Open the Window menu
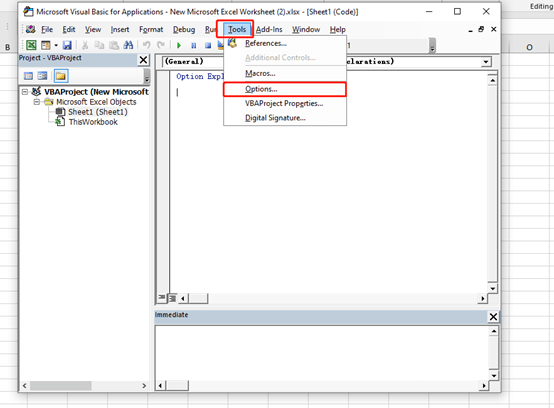Image resolution: width=554 pixels, height=408 pixels. 306,29
